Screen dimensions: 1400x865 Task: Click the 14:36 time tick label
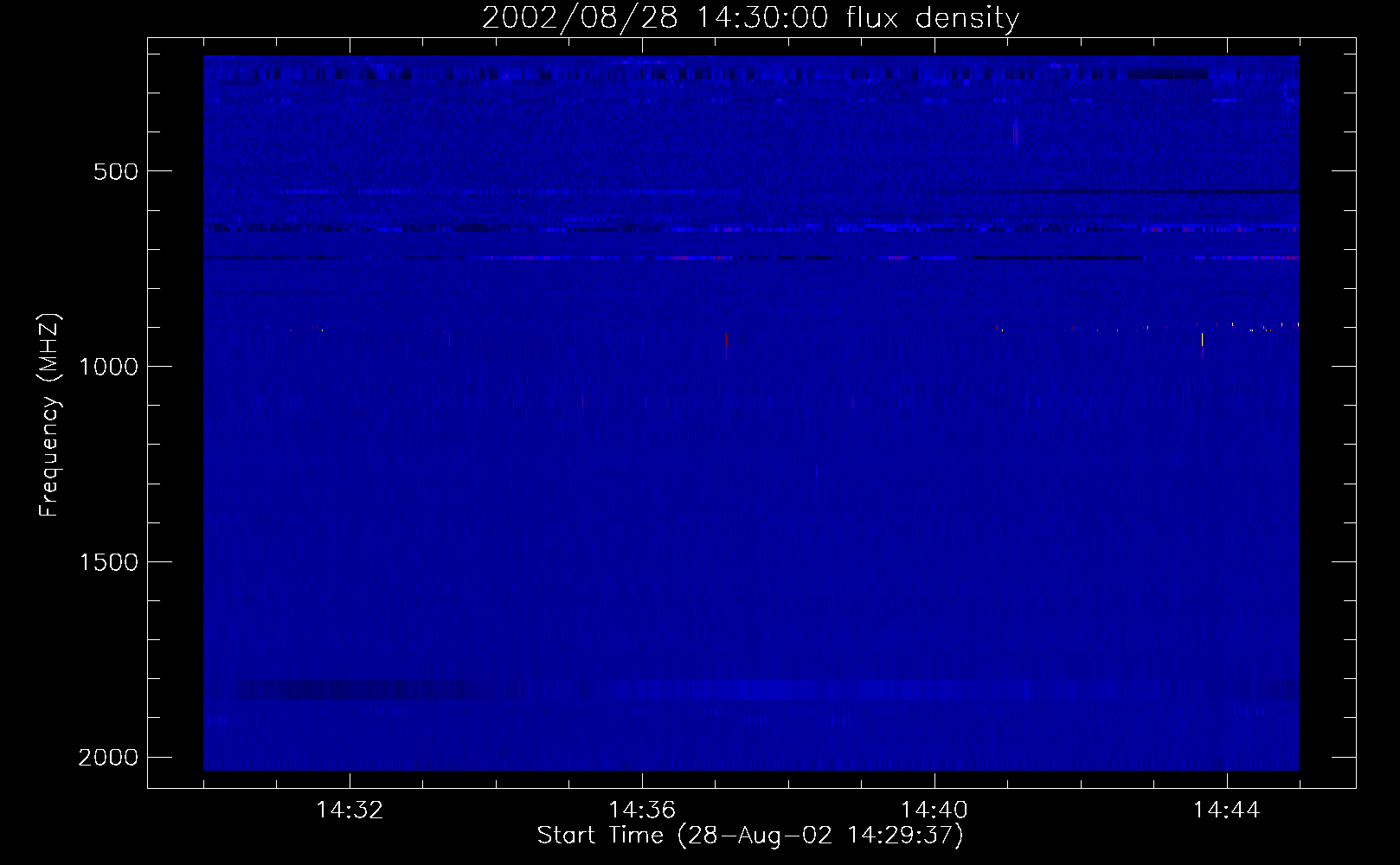point(642,811)
